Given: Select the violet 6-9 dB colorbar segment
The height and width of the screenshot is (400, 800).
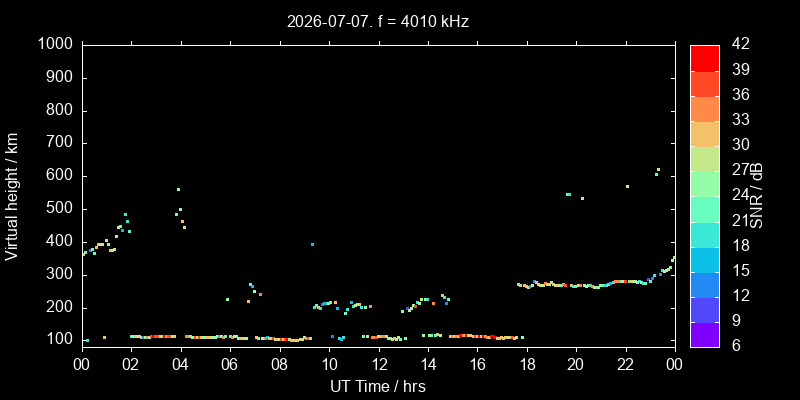Looking at the screenshot, I should [x=705, y=335].
